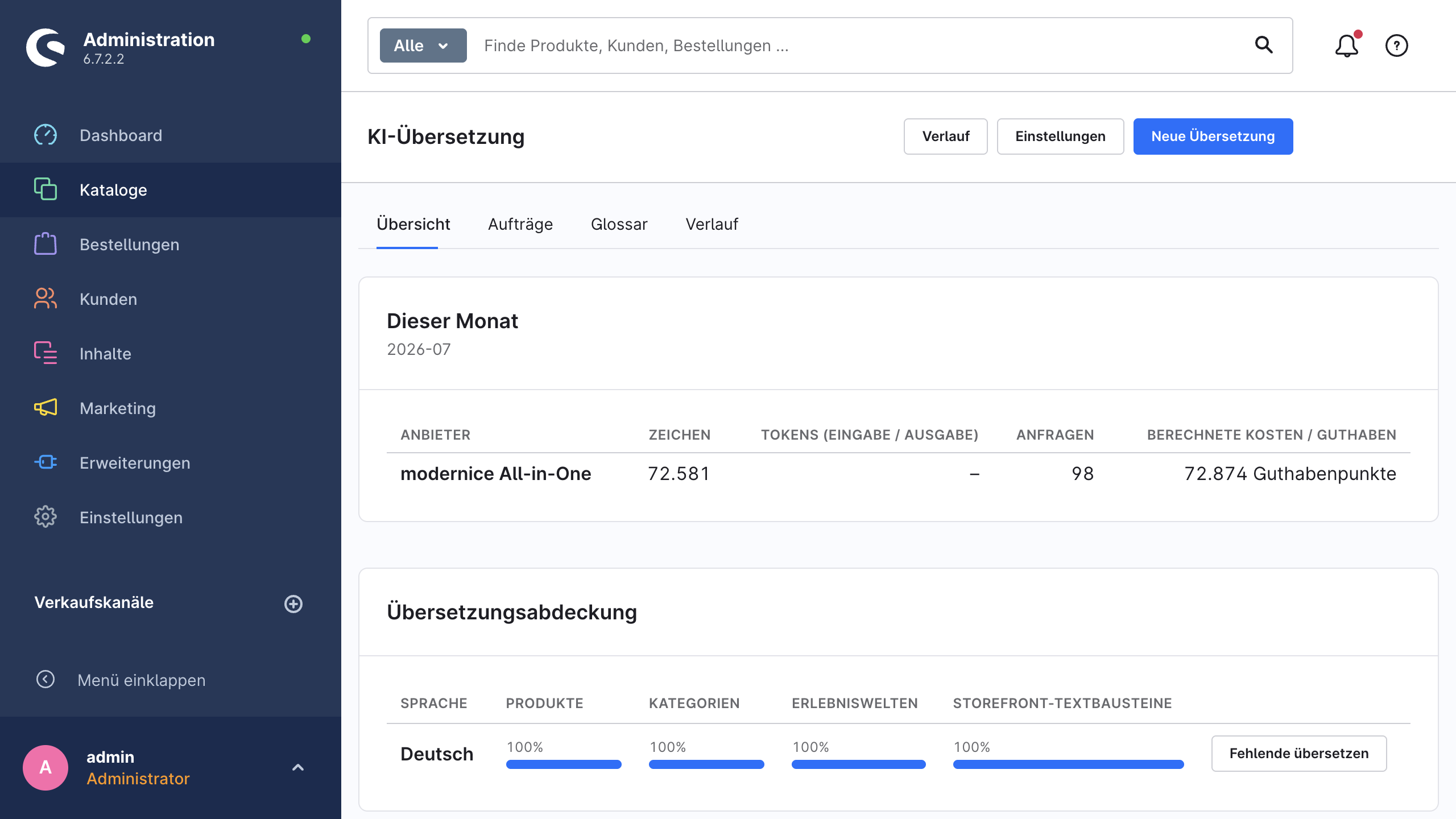Click the Bestellungen shopping bag icon
The width and height of the screenshot is (1456, 819).
coord(45,244)
